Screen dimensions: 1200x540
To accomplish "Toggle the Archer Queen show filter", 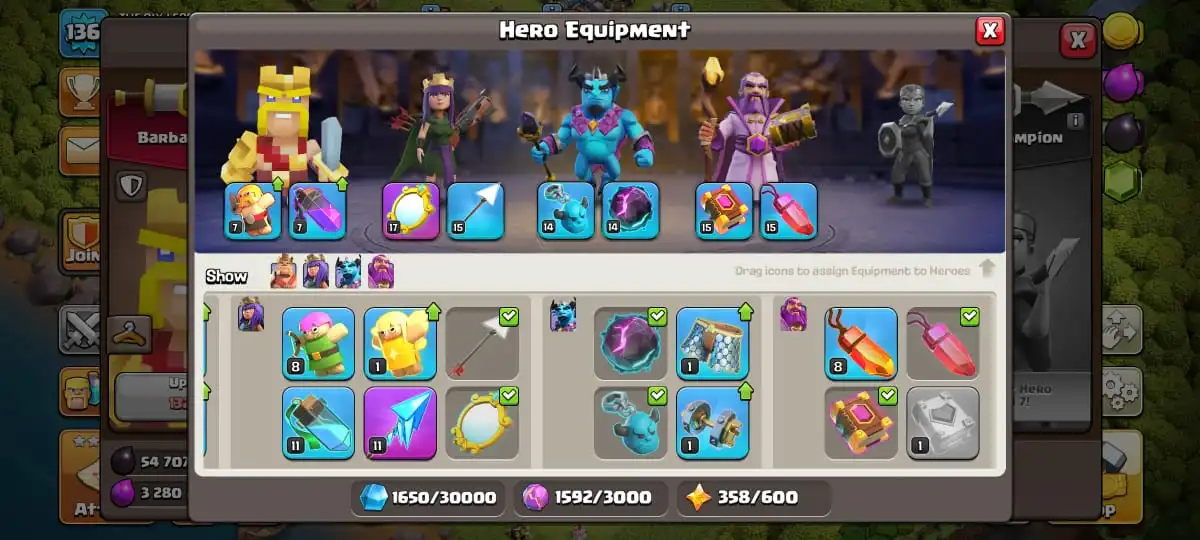I will click(316, 272).
